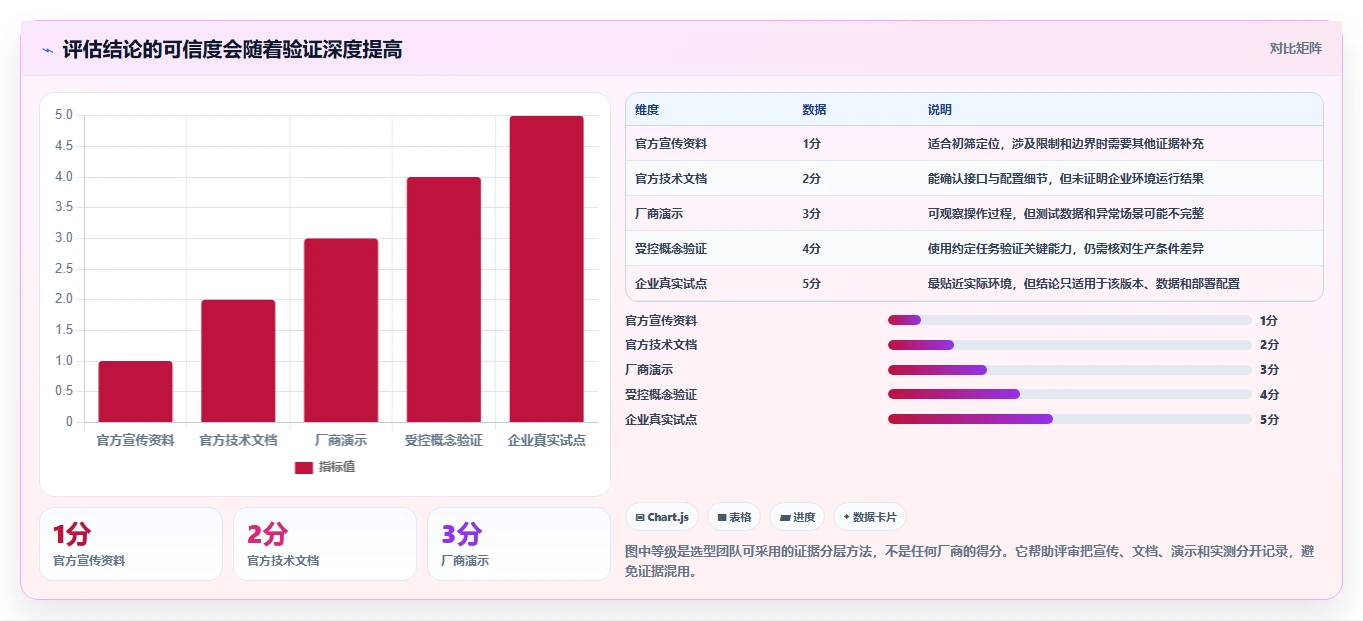Click the 受控概念验证 bar in chart

[444, 300]
